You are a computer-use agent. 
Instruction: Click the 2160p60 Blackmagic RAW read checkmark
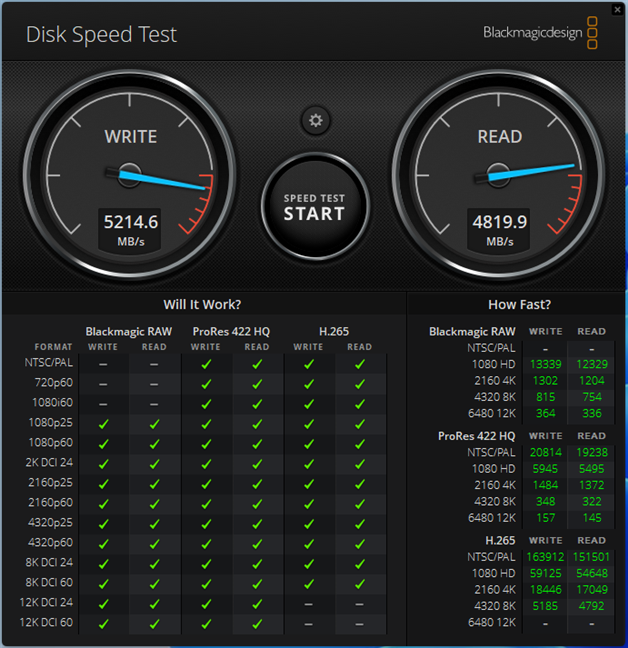coord(154,504)
